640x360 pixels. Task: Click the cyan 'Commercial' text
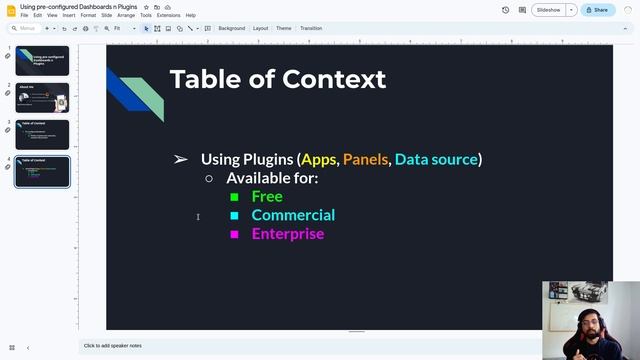(x=293, y=215)
